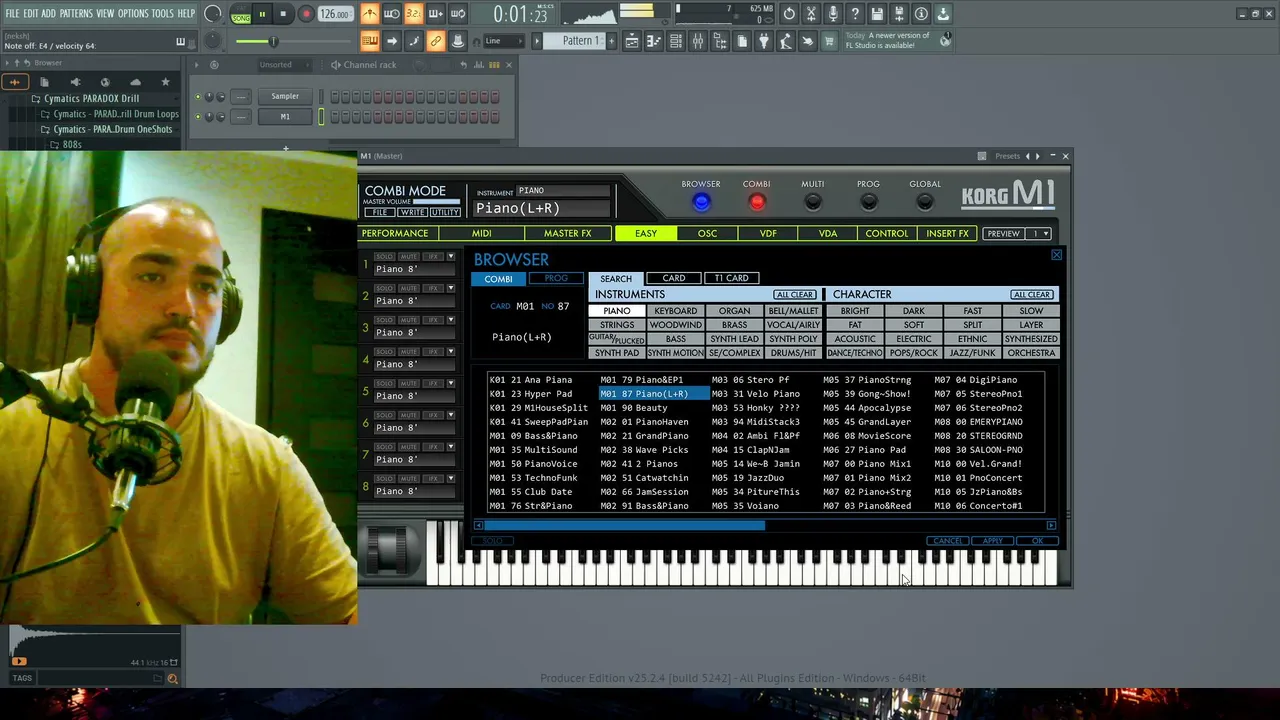Click the Korg M1 PREVIEW button
This screenshot has width=1280, height=720.
coord(1003,234)
